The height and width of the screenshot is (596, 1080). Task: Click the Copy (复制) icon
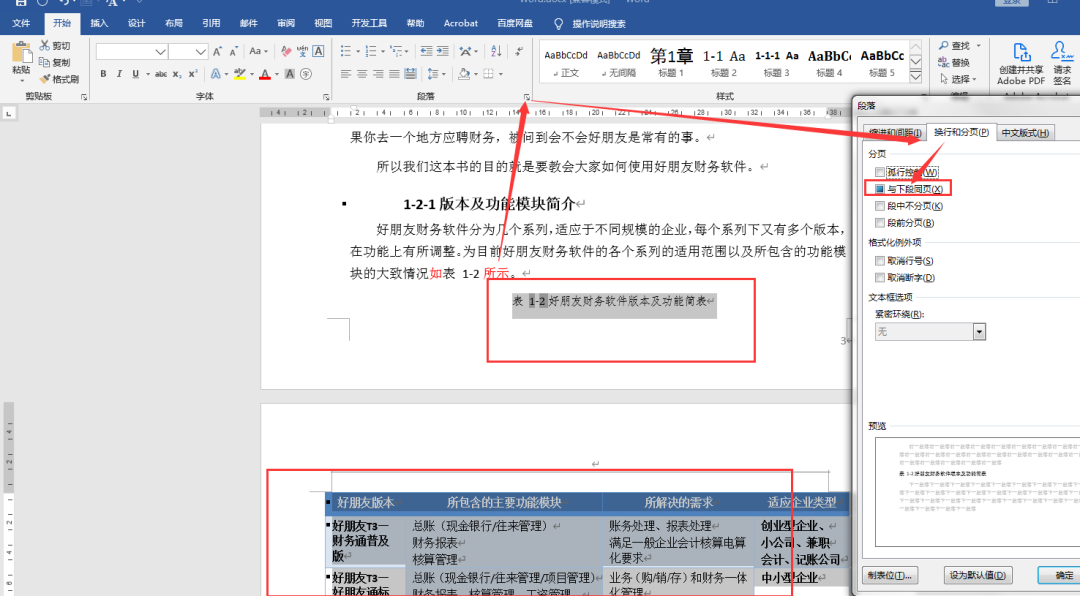[x=45, y=62]
